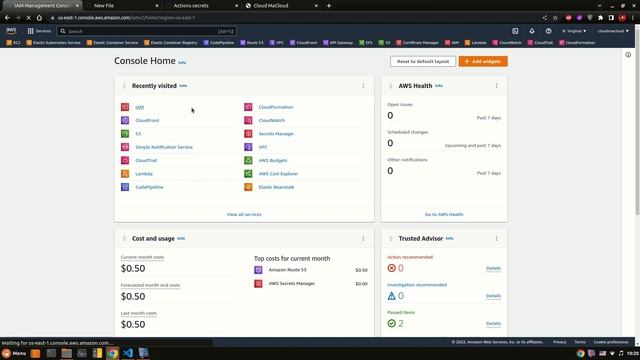
Task: Open the AWS Health widget options menu
Action: click(496, 86)
